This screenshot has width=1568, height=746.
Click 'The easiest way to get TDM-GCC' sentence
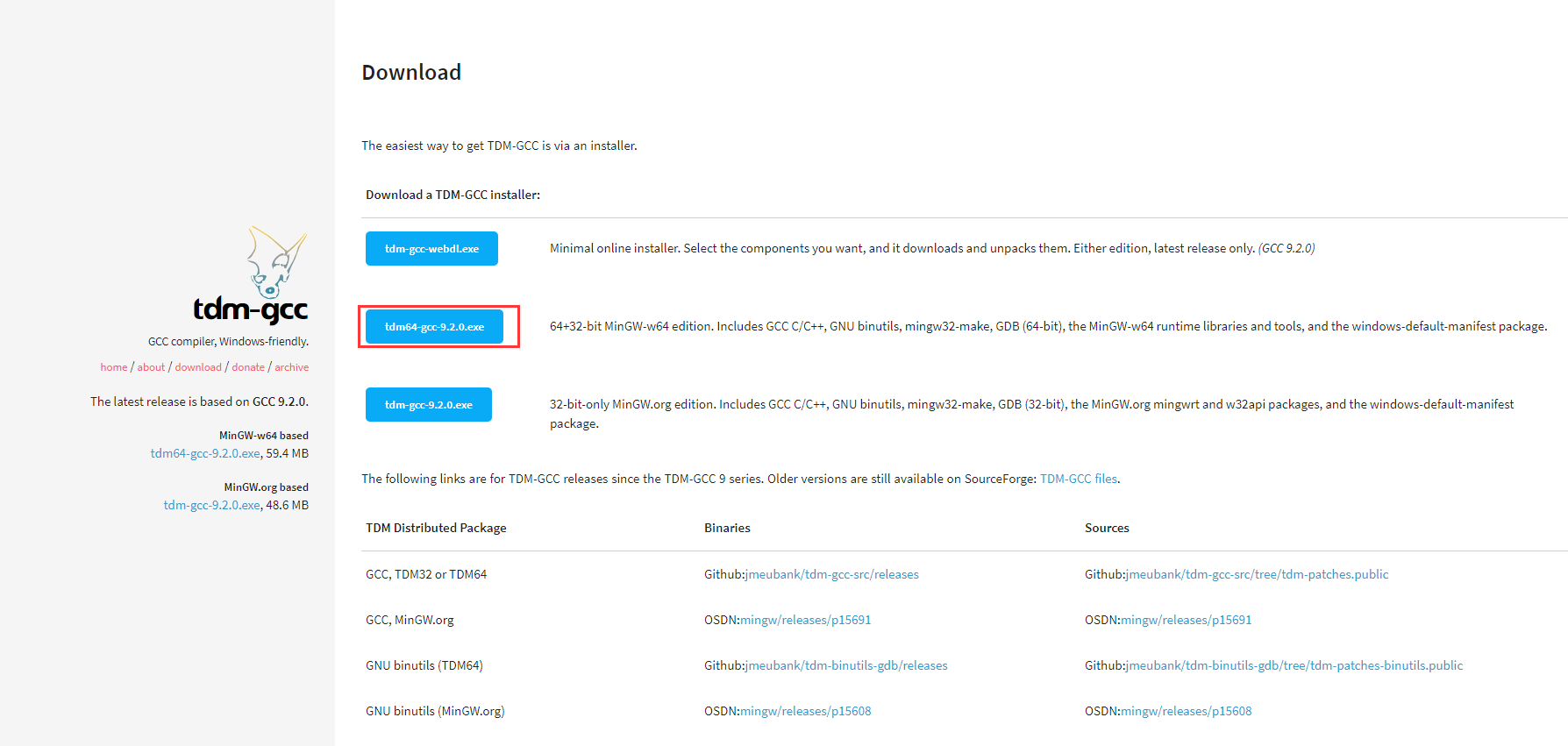[499, 146]
